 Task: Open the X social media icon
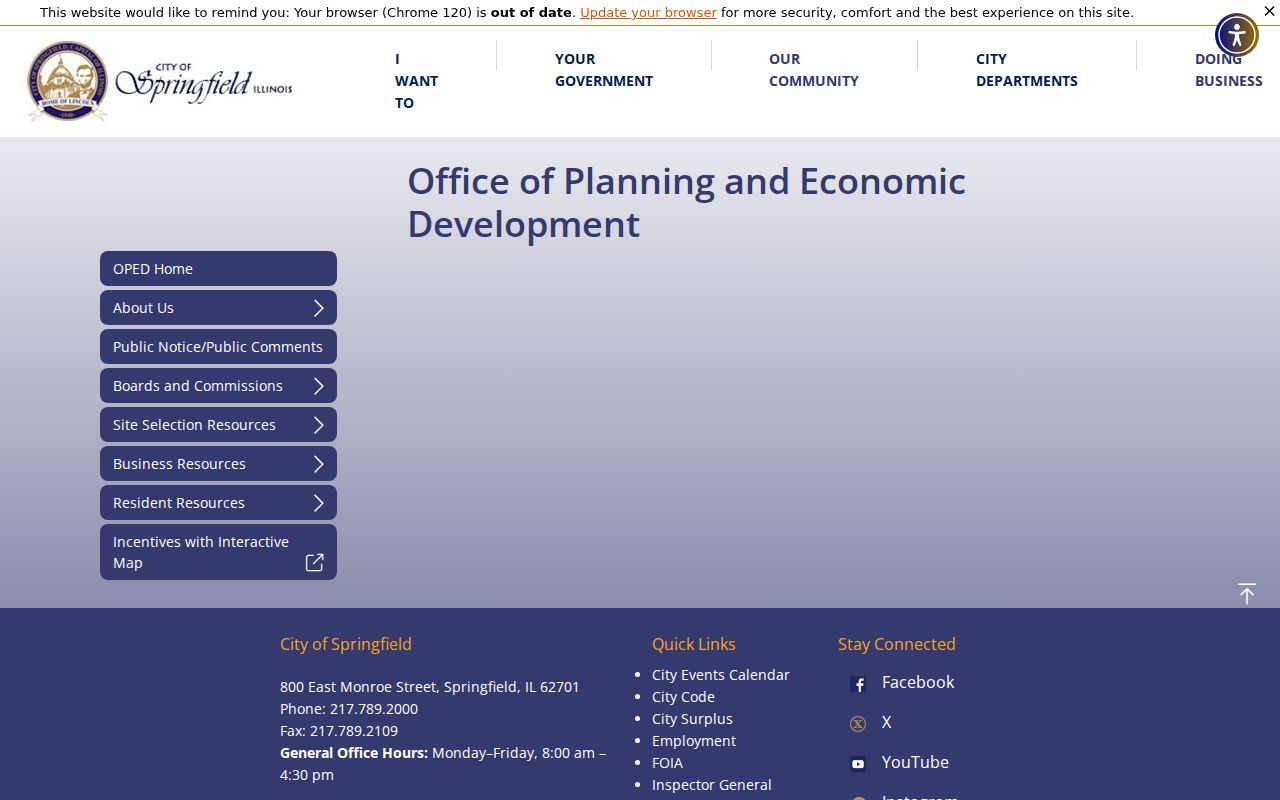[858, 724]
